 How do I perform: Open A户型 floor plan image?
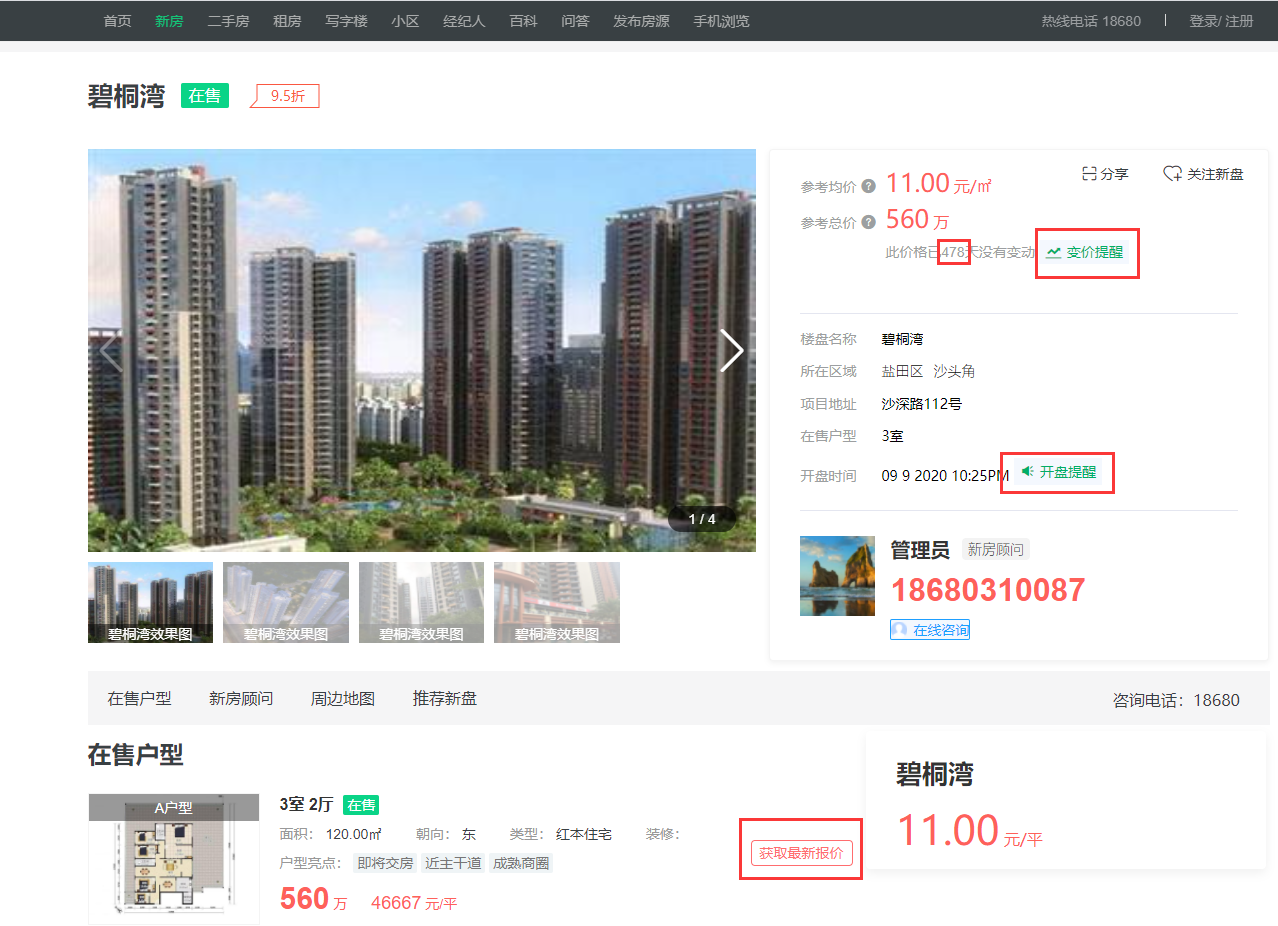coord(173,859)
